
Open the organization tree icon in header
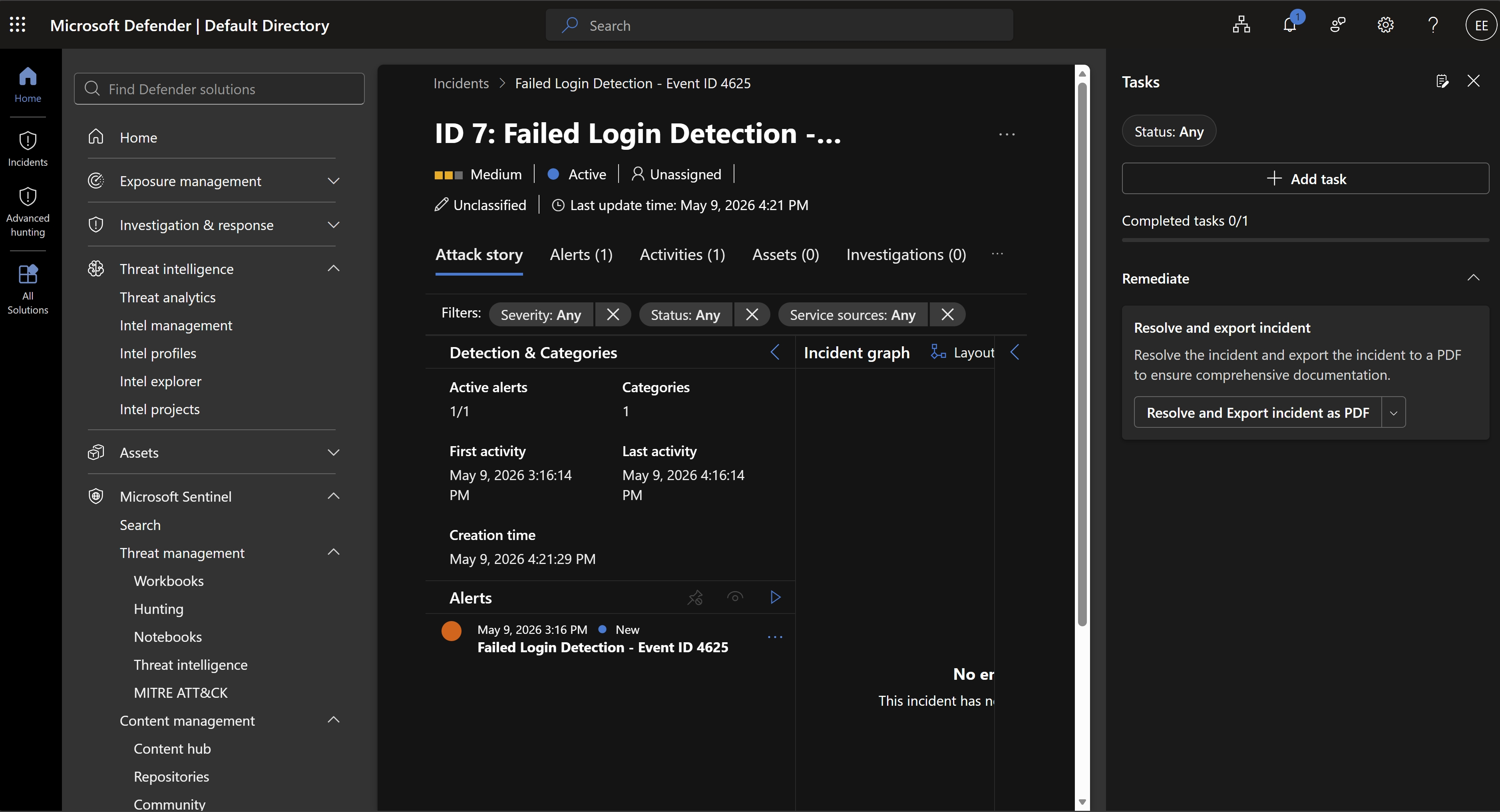[x=1241, y=25]
